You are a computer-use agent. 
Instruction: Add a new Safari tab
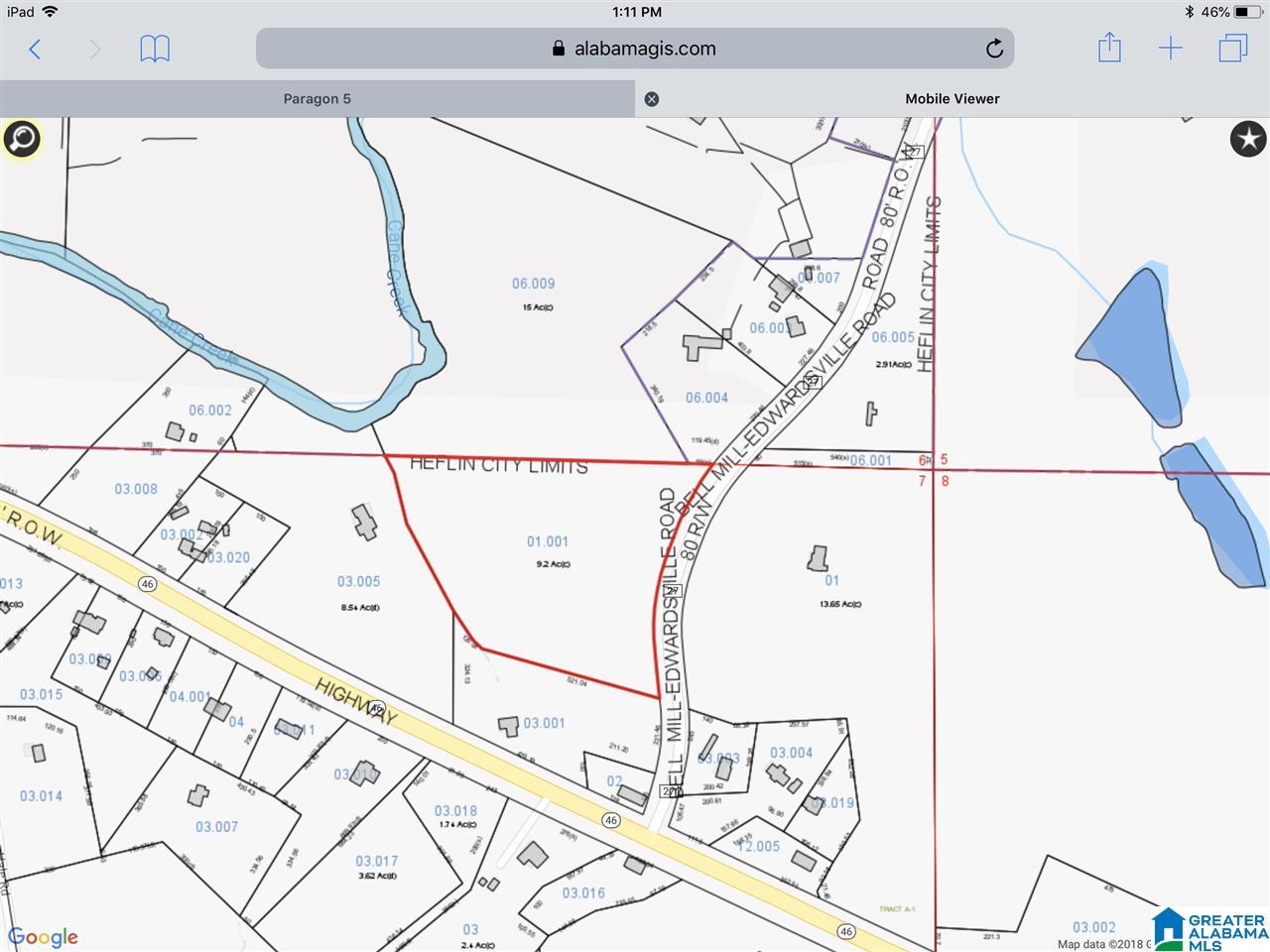pos(1171,49)
